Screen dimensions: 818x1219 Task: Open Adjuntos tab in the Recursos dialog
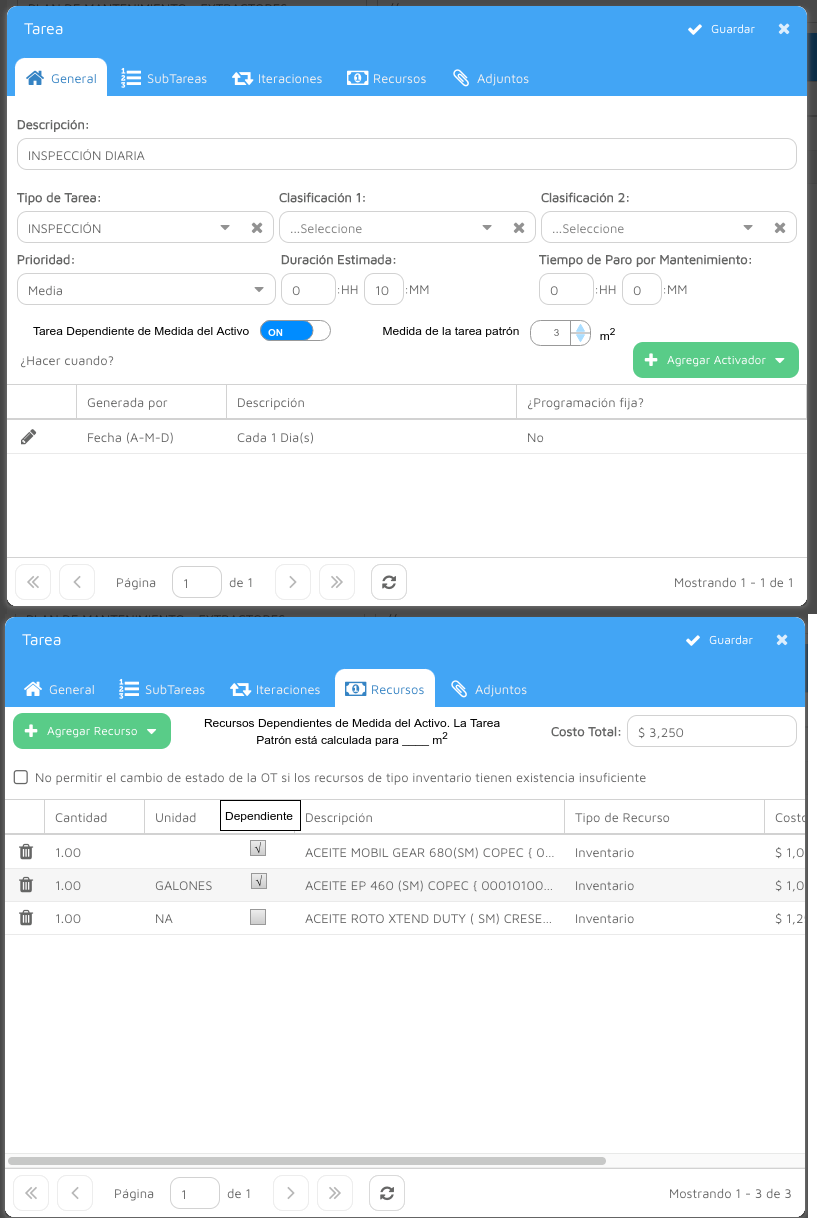[489, 689]
